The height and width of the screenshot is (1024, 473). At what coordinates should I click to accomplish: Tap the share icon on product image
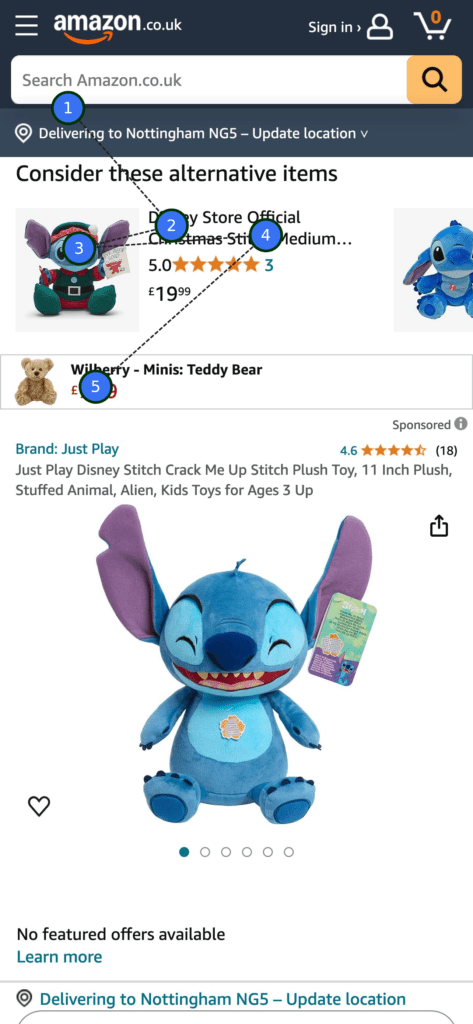pos(439,525)
